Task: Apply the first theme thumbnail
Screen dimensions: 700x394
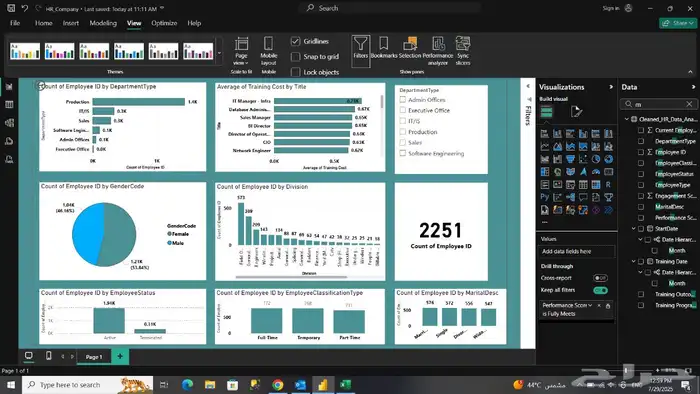Action: pos(25,51)
